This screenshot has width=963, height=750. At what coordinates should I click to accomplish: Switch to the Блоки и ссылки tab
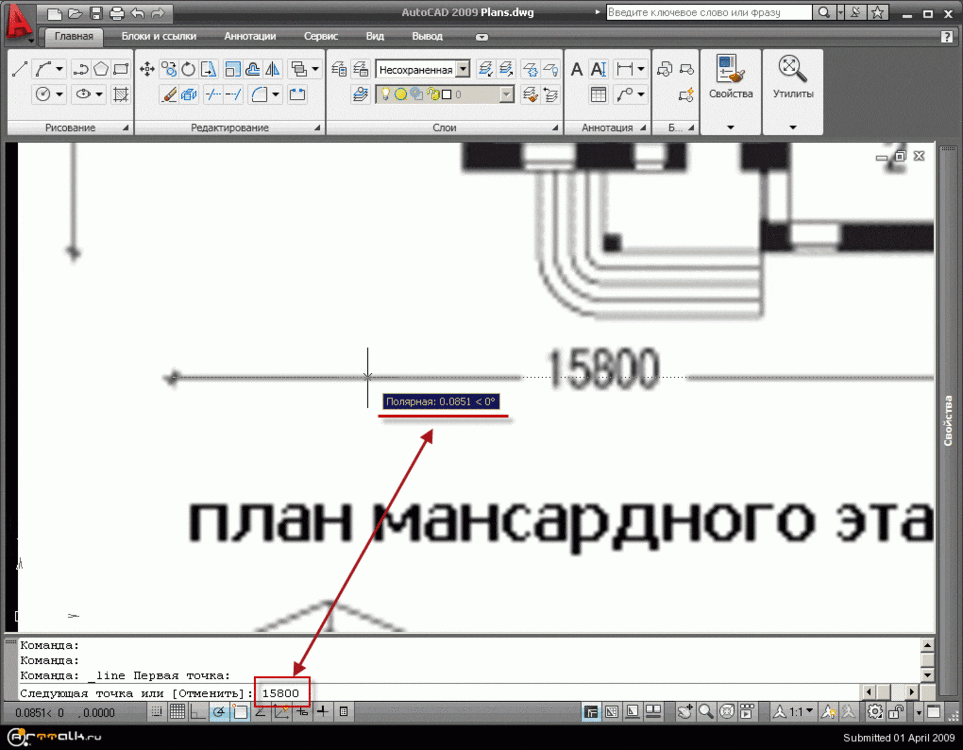click(x=160, y=36)
